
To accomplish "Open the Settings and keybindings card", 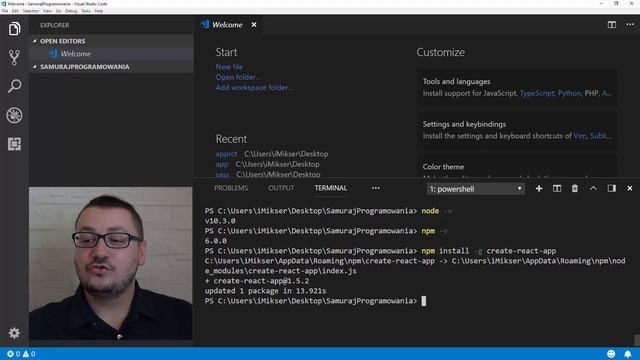I will (517, 130).
